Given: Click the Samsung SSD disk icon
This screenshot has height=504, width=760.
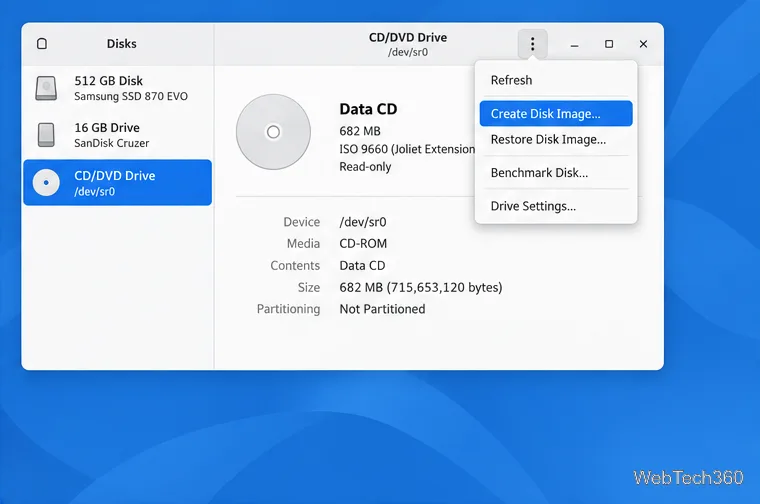Looking at the screenshot, I should pyautogui.click(x=46, y=88).
